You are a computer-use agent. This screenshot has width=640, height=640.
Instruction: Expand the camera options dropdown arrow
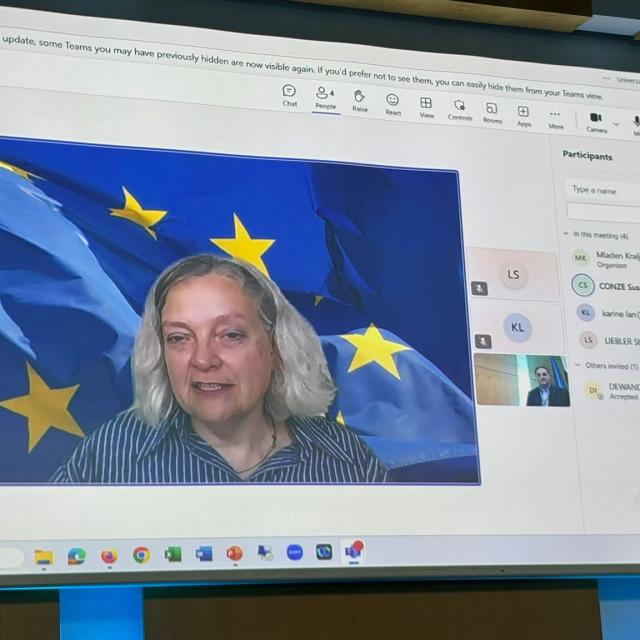pyautogui.click(x=616, y=124)
